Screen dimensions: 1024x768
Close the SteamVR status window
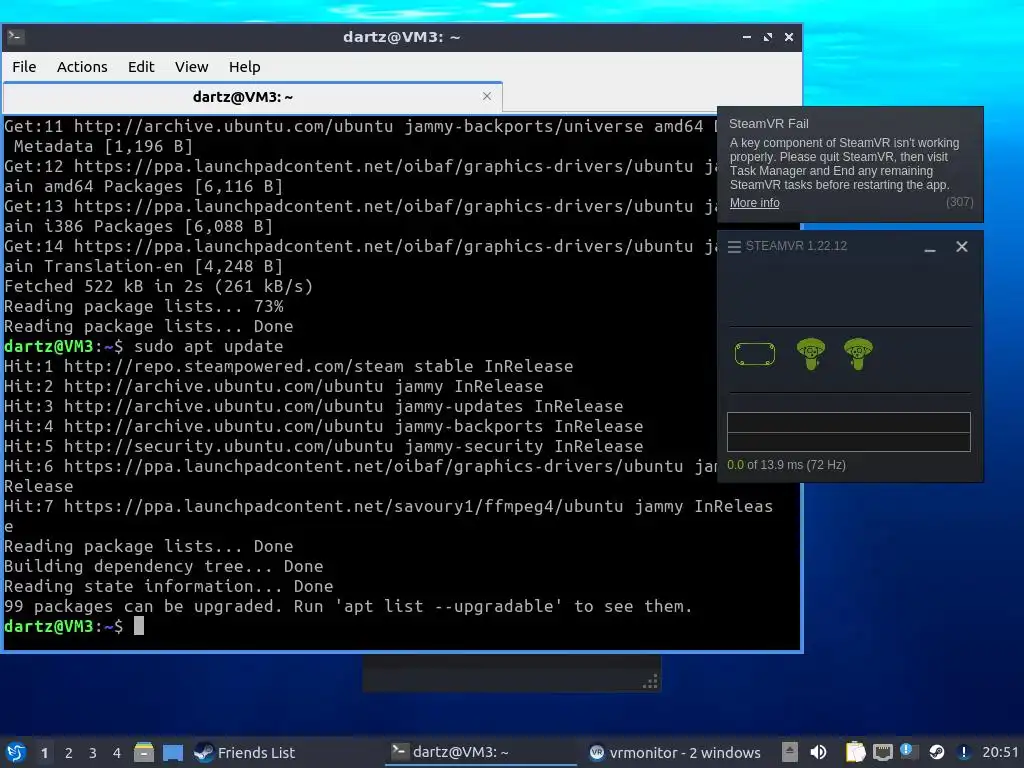click(x=962, y=247)
